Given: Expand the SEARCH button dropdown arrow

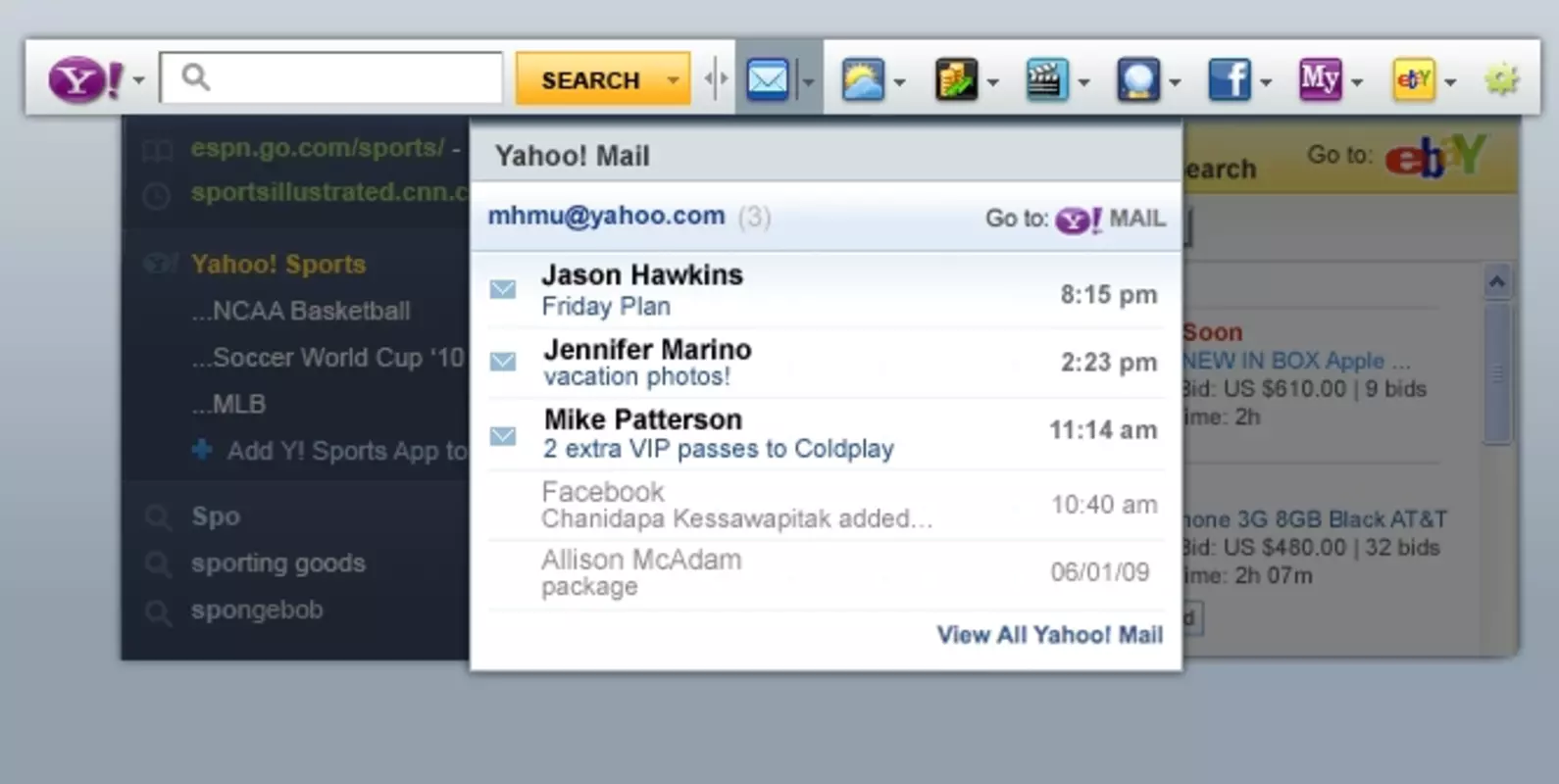Looking at the screenshot, I should pyautogui.click(x=674, y=80).
